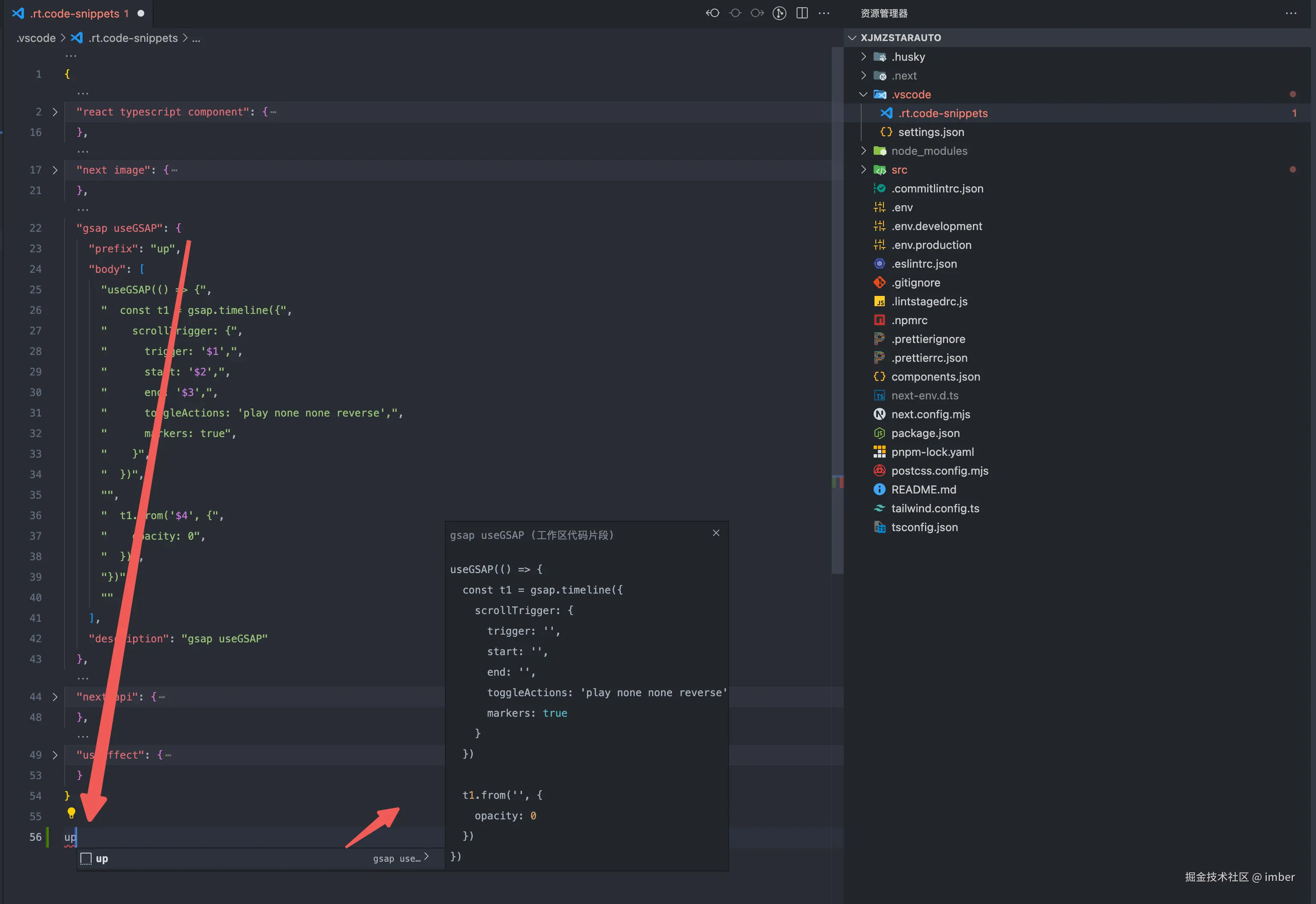Open settings.json from the explorer
This screenshot has width=1316, height=904.
tap(931, 132)
